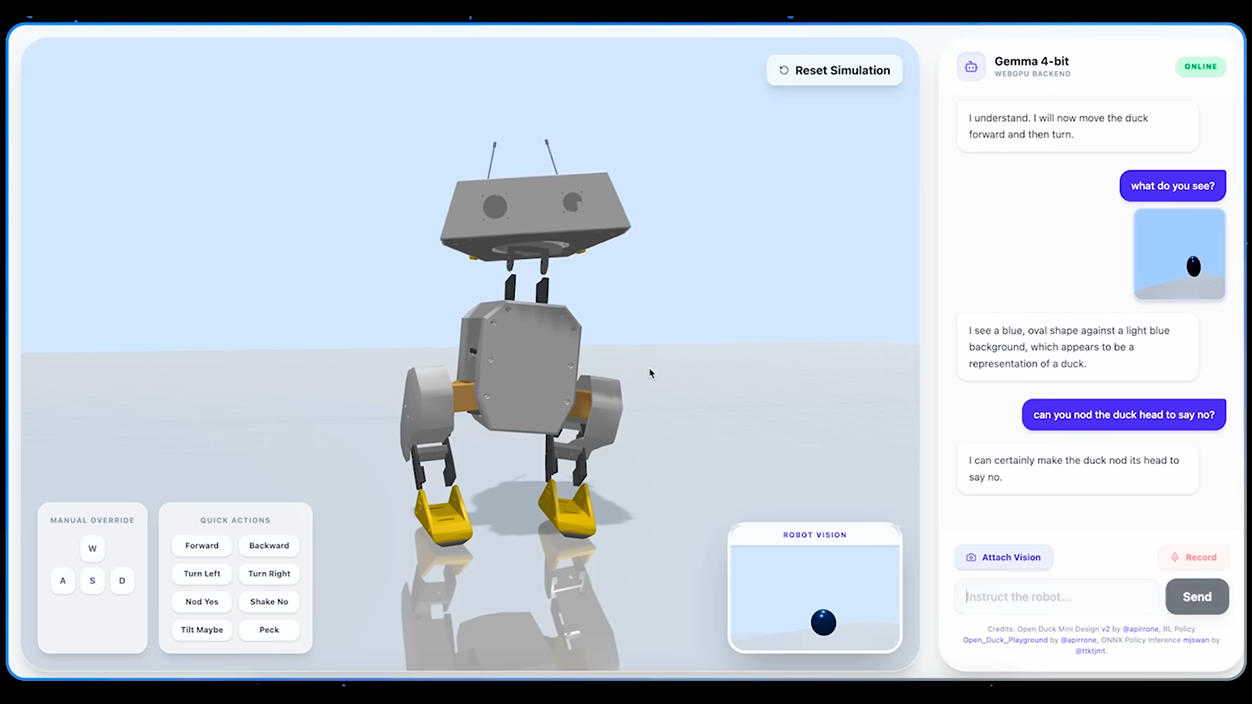This screenshot has height=704, width=1252.
Task: Make the robot Nod Yes
Action: 202,602
